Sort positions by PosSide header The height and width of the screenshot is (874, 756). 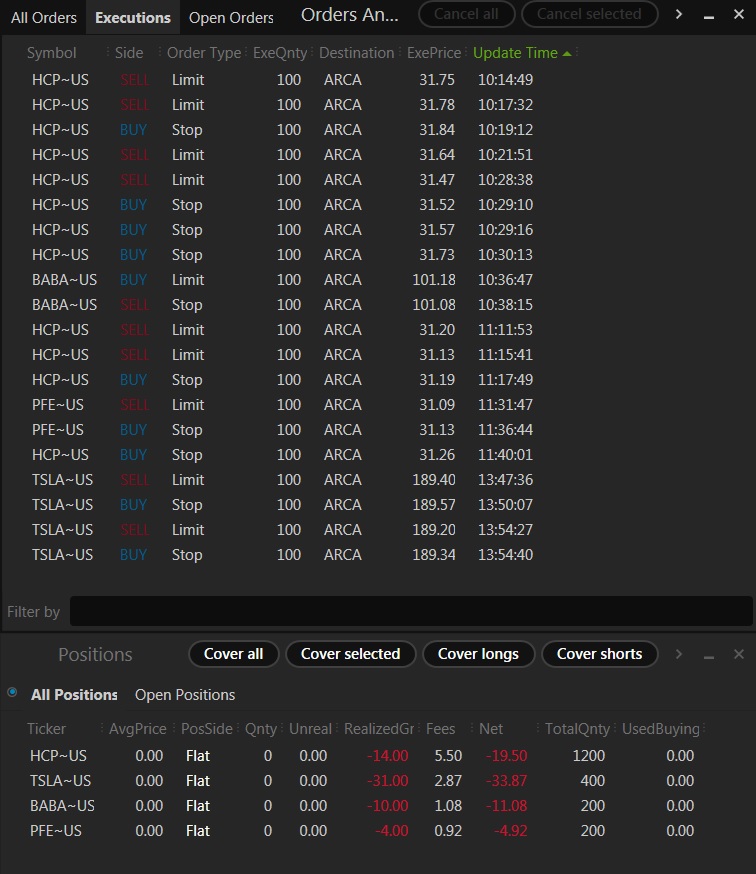click(x=206, y=729)
